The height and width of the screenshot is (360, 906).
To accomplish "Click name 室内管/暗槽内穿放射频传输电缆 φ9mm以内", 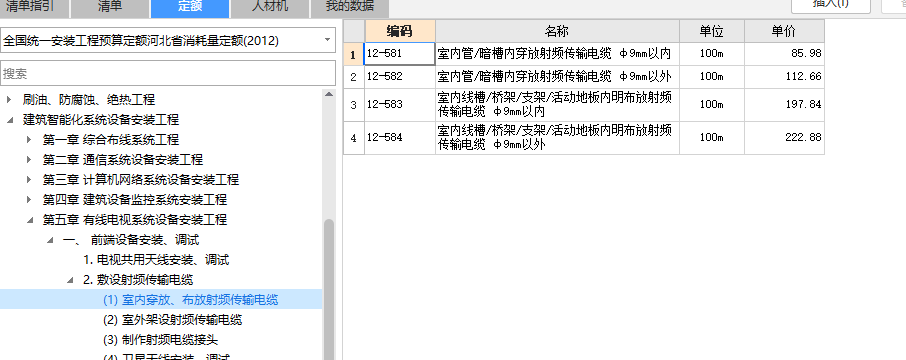I will point(557,54).
